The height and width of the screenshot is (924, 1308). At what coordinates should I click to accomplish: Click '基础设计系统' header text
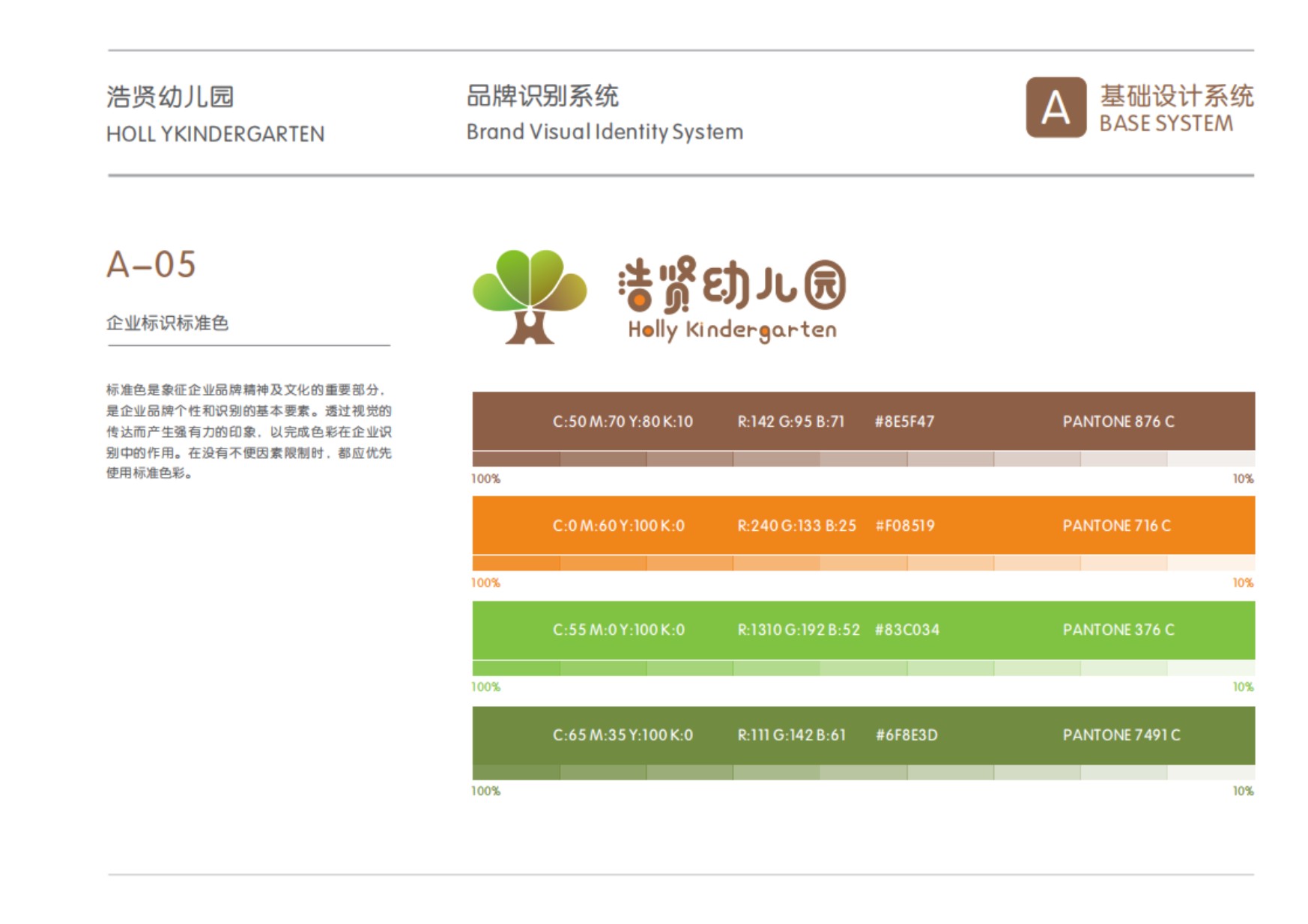pos(1177,95)
